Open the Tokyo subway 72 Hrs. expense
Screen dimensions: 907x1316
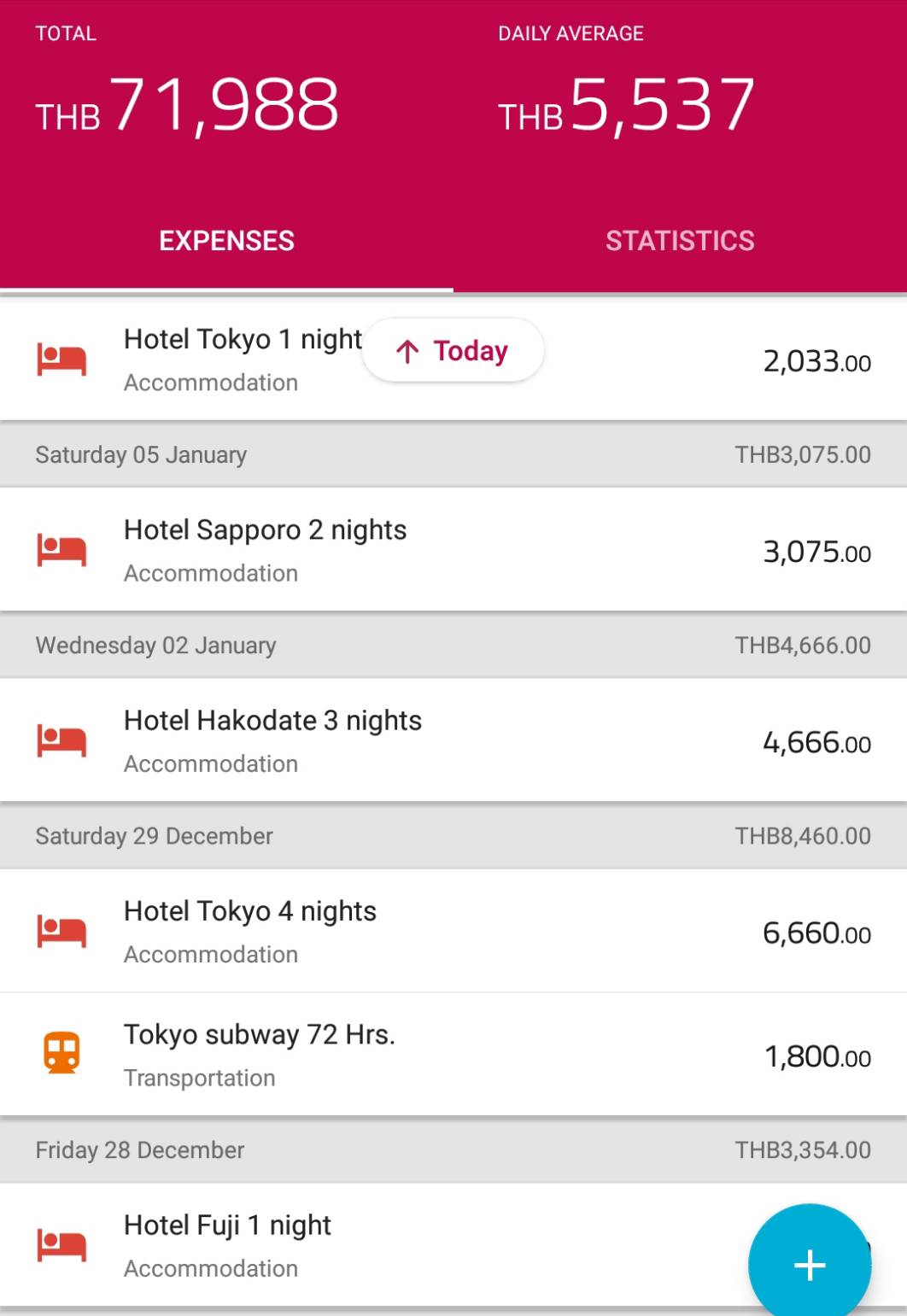coord(453,1055)
